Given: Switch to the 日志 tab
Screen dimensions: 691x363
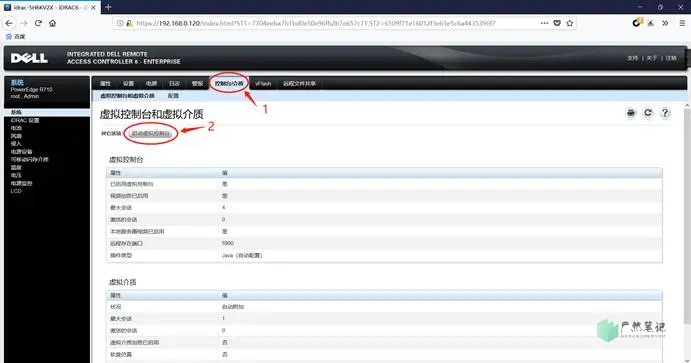Looking at the screenshot, I should pos(175,83).
